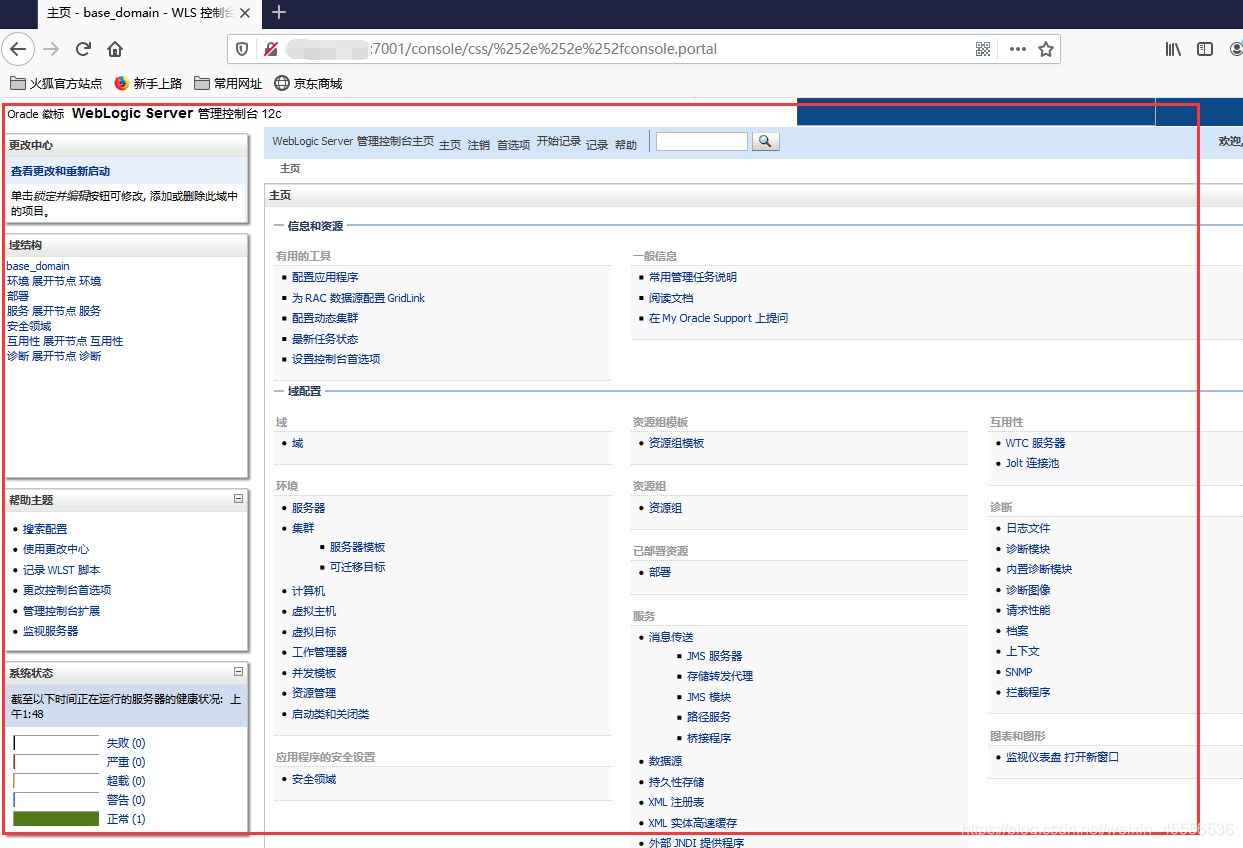This screenshot has width=1243, height=848.
Task: Expand the 互用性 node in domain structure
Action: (x=65, y=341)
